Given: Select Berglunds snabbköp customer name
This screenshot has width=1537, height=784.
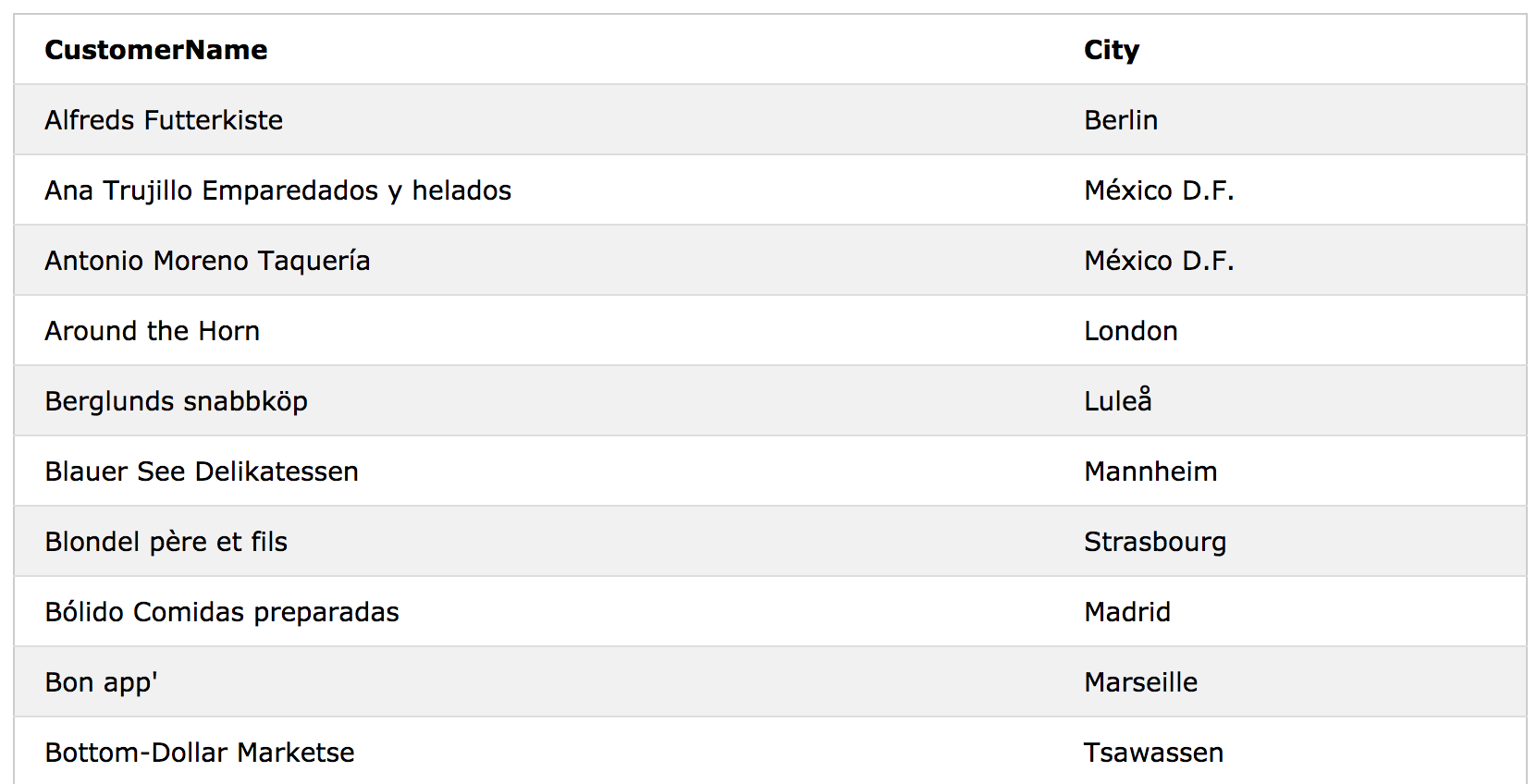Looking at the screenshot, I should coord(177,401).
